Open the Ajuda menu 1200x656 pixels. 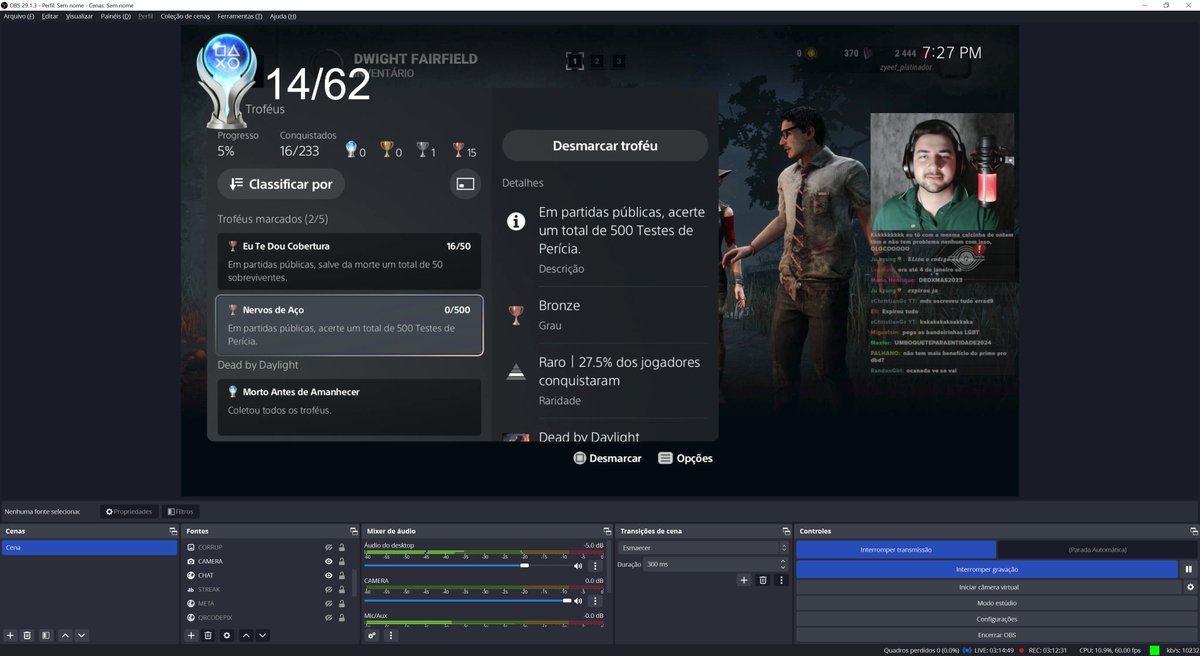283,16
